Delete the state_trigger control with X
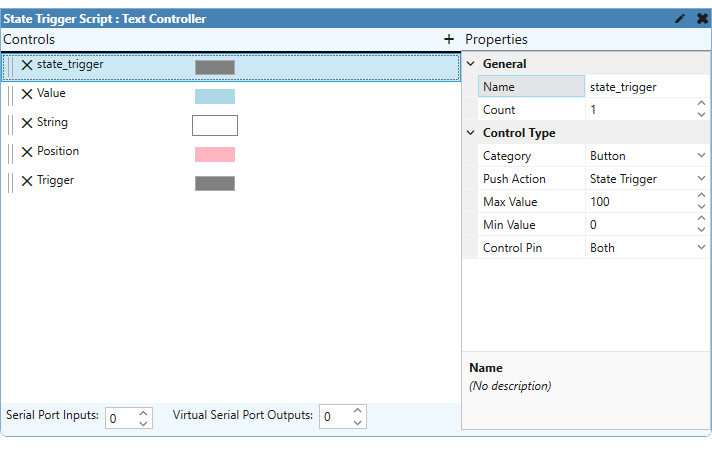 27,65
